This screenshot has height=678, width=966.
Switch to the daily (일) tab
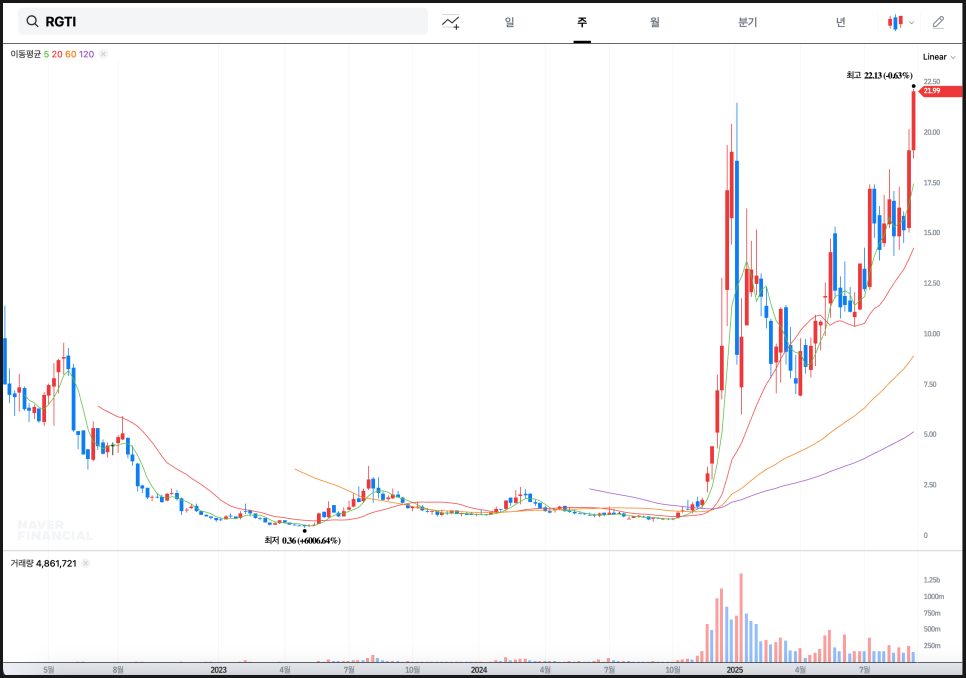point(510,22)
